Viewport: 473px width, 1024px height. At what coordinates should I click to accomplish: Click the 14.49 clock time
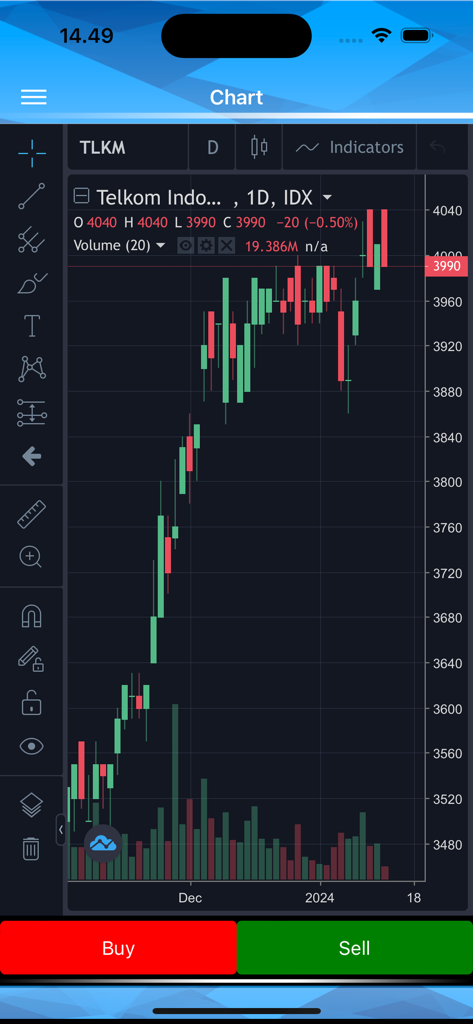(86, 35)
